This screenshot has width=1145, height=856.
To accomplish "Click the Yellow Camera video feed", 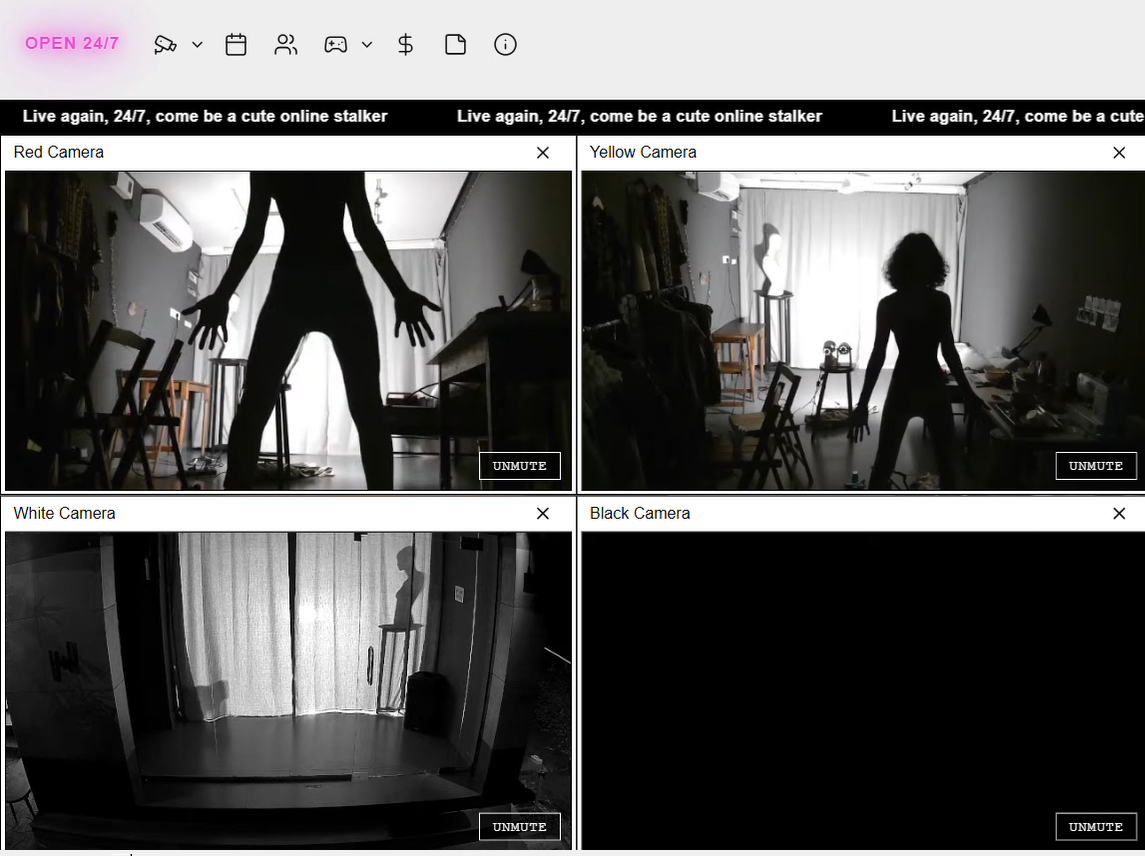I will [x=863, y=331].
